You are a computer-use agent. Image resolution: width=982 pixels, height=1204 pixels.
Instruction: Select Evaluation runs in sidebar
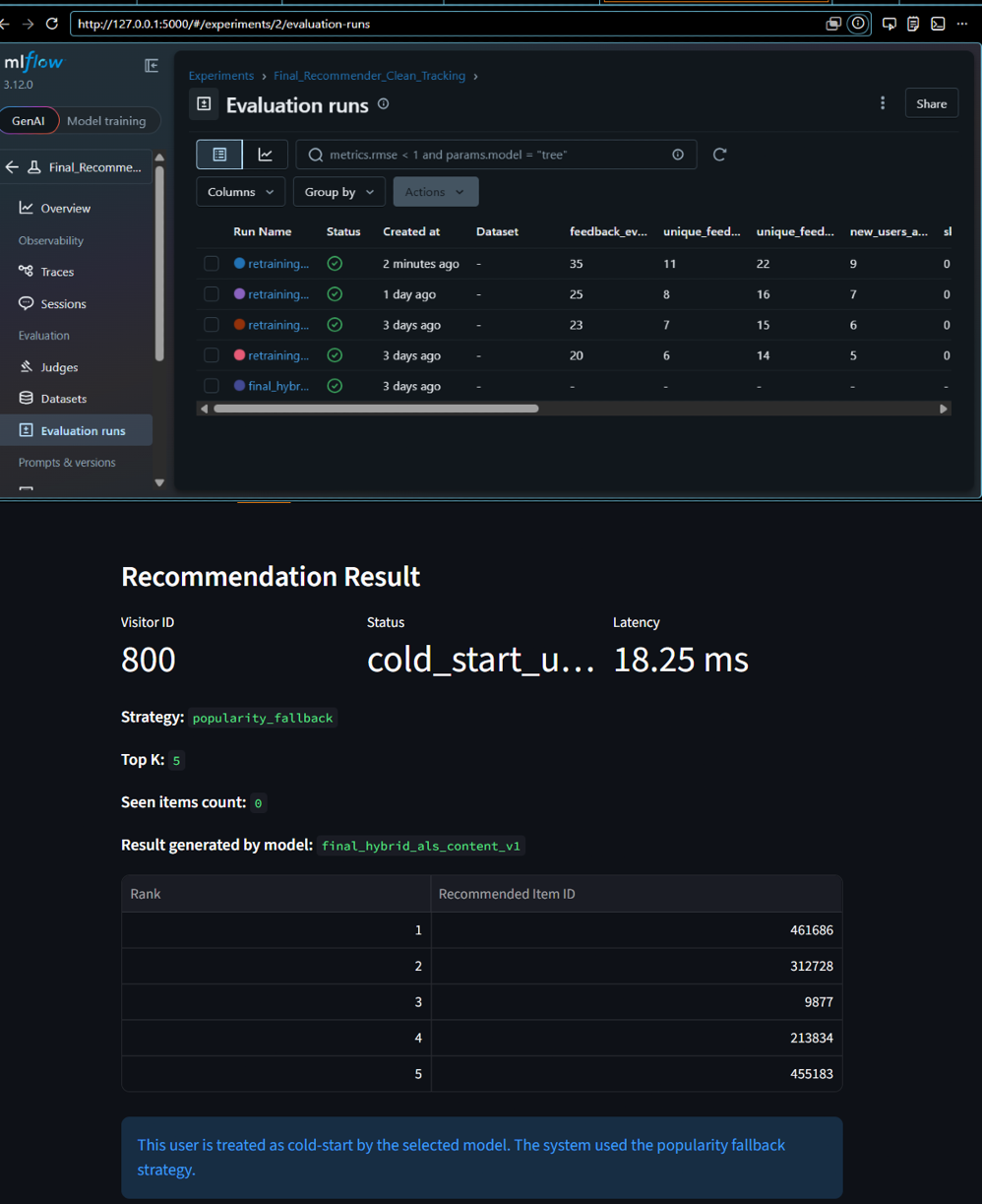[77, 430]
